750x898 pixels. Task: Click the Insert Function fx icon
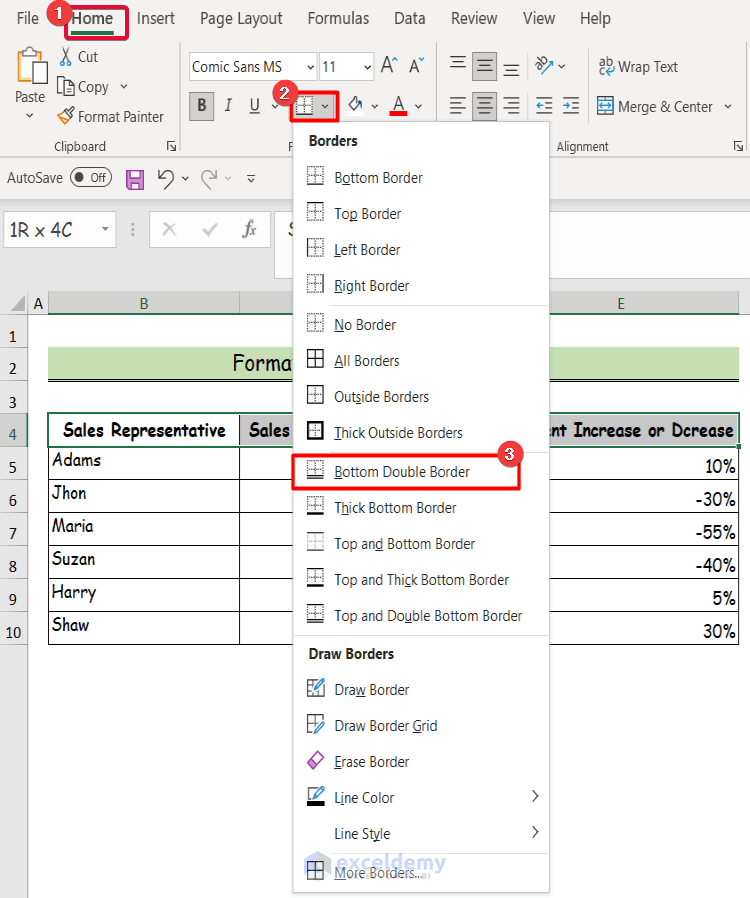248,229
